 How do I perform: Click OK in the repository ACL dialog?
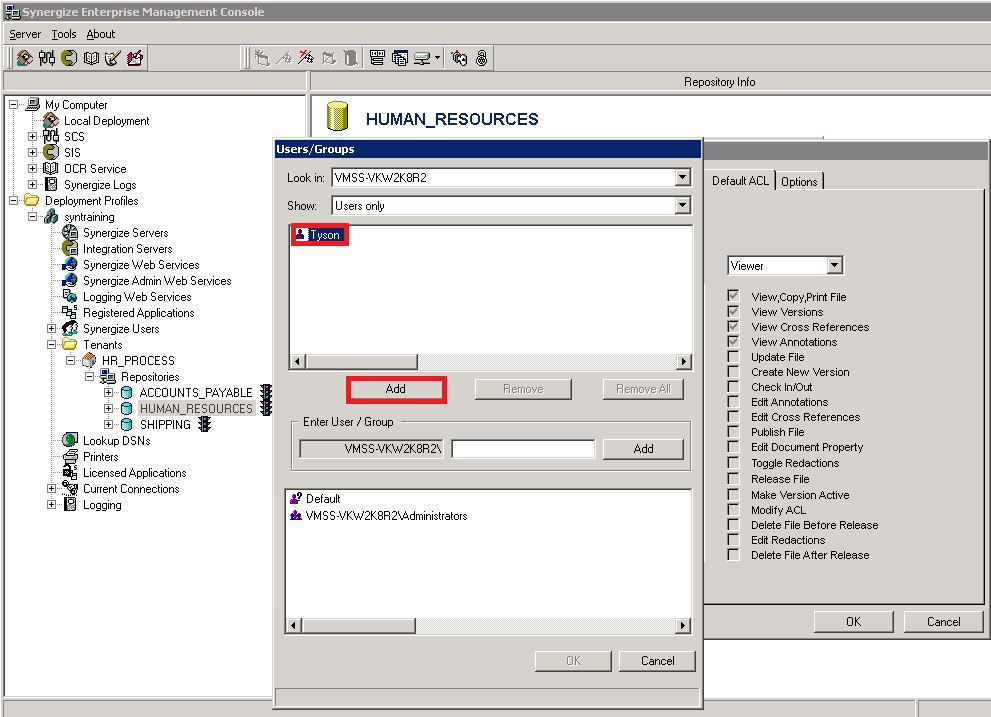coord(853,622)
